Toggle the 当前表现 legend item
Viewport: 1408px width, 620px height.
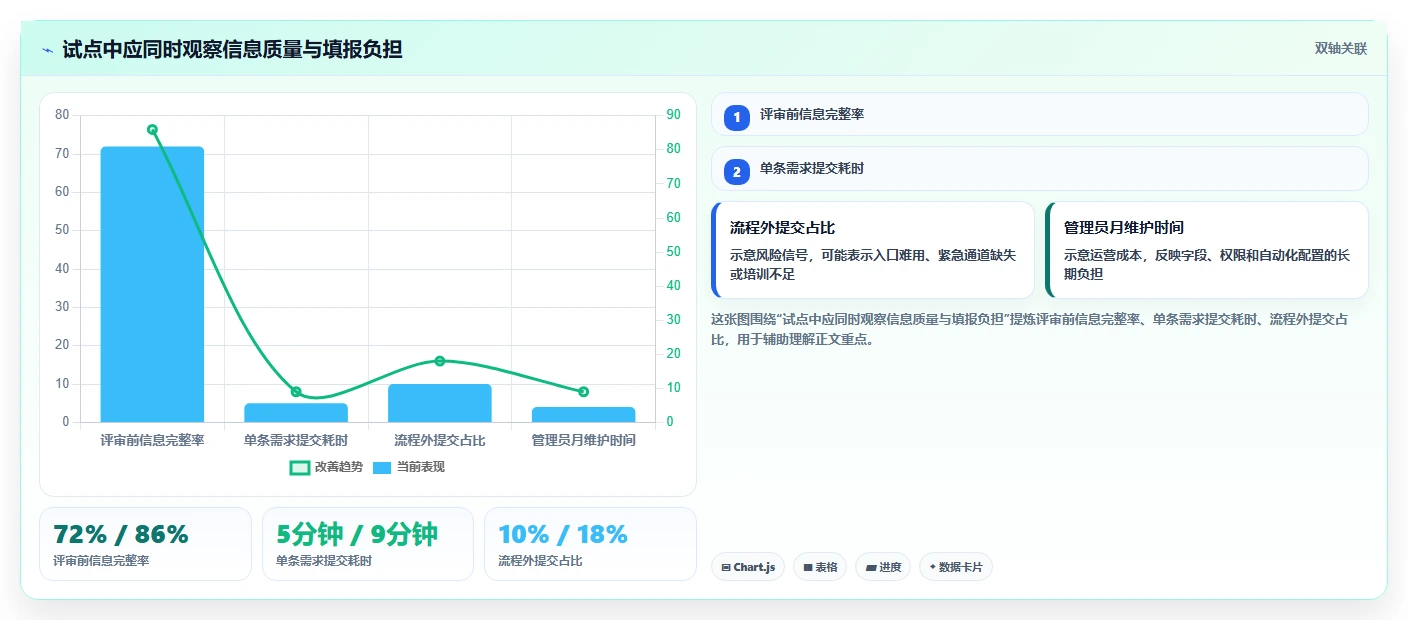[x=409, y=467]
